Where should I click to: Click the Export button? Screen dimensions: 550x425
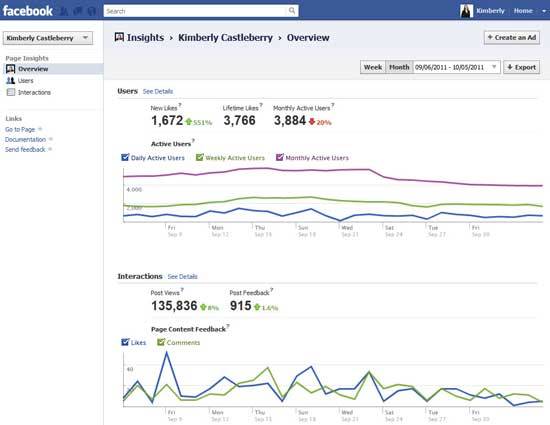point(521,67)
